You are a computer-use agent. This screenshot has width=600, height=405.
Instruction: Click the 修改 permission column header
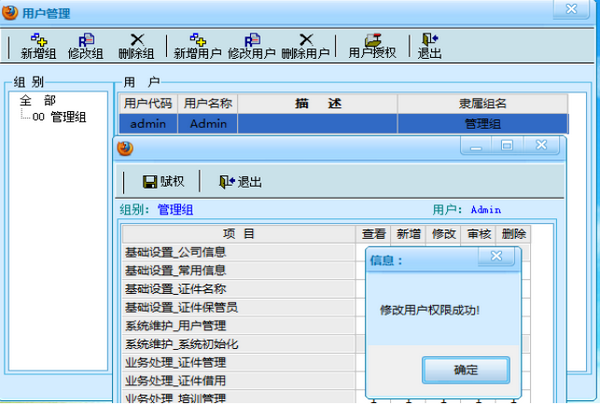[x=443, y=234]
